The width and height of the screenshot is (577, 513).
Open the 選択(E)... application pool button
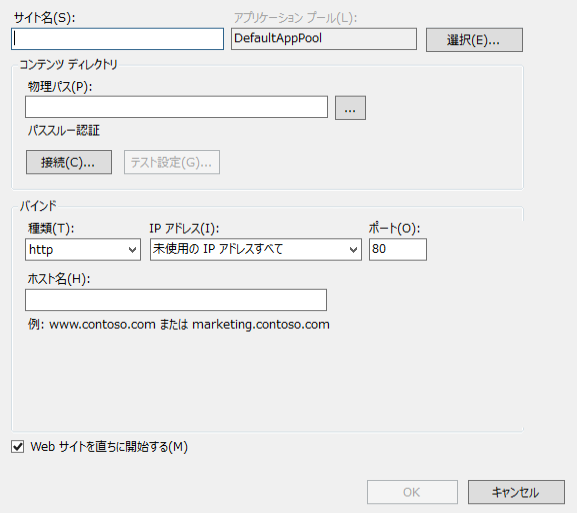[x=474, y=40]
